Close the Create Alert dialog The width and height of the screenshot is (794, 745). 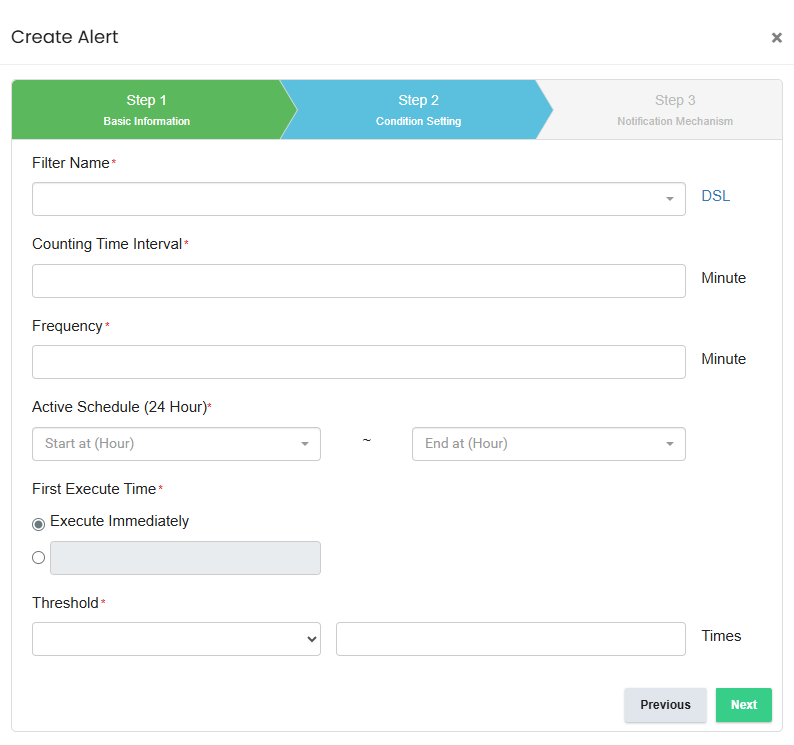776,37
